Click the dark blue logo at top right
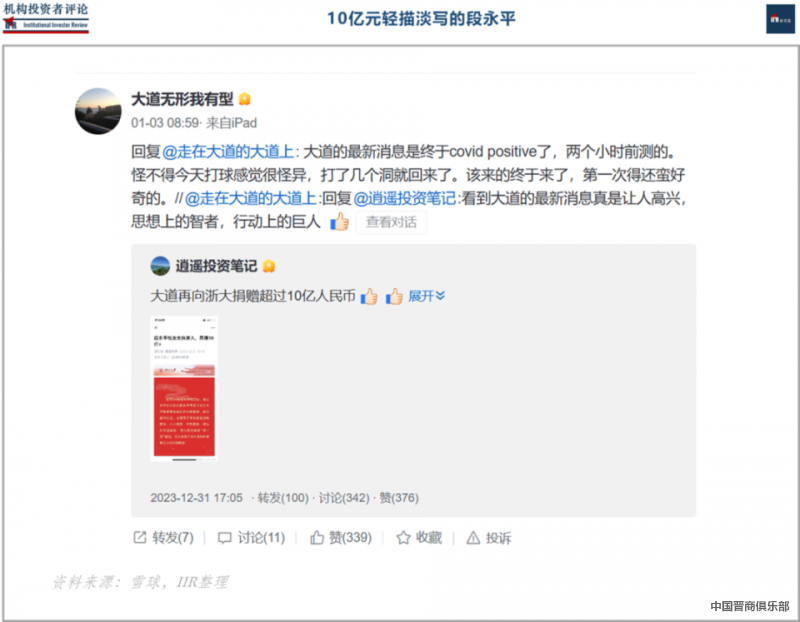The image size is (800, 622). [780, 19]
